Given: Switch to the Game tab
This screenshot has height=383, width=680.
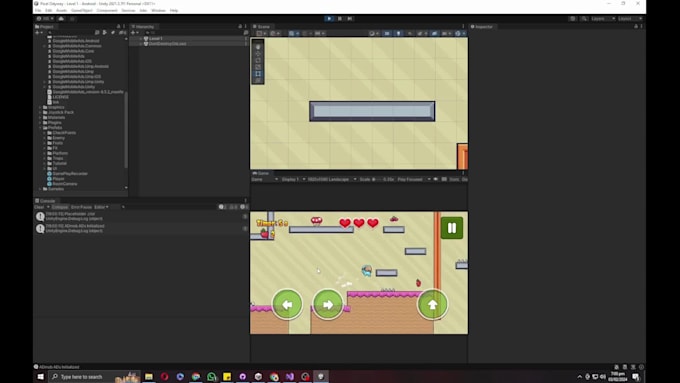Looking at the screenshot, I should [261, 173].
